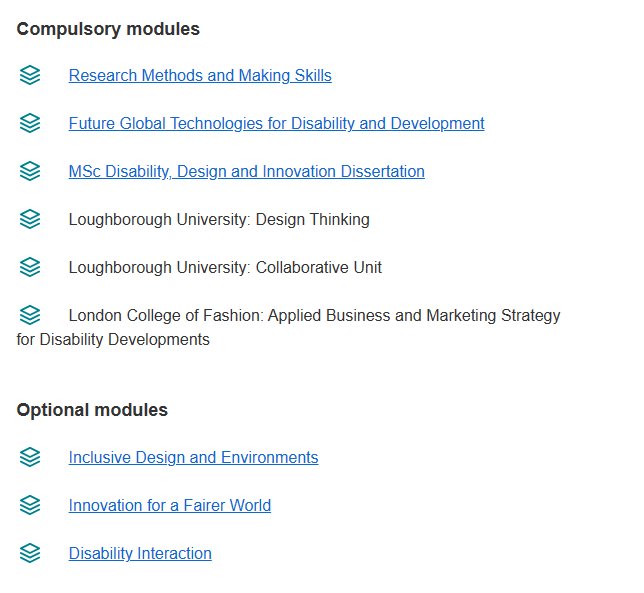Screen dimensions: 644x593
Task: Click the stack icon beside Collaborative Unit
Action: point(30,267)
